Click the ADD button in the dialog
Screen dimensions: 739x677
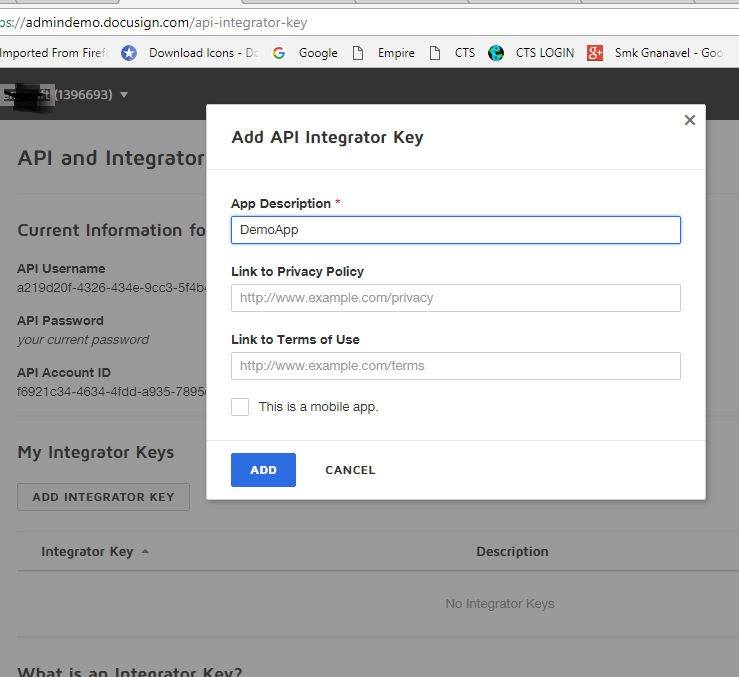(x=263, y=470)
